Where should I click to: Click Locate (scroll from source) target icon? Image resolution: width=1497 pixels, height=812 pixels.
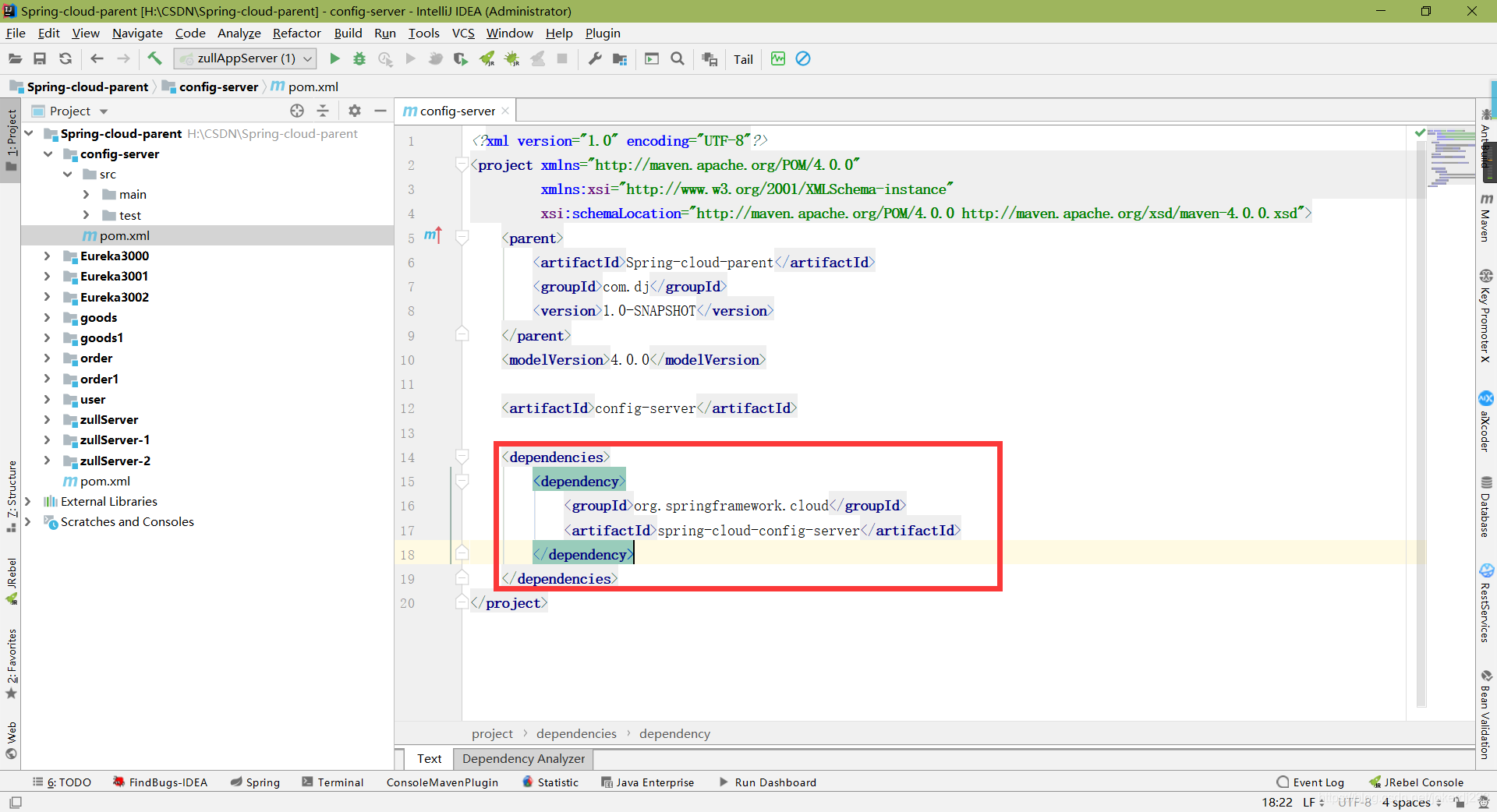click(297, 111)
